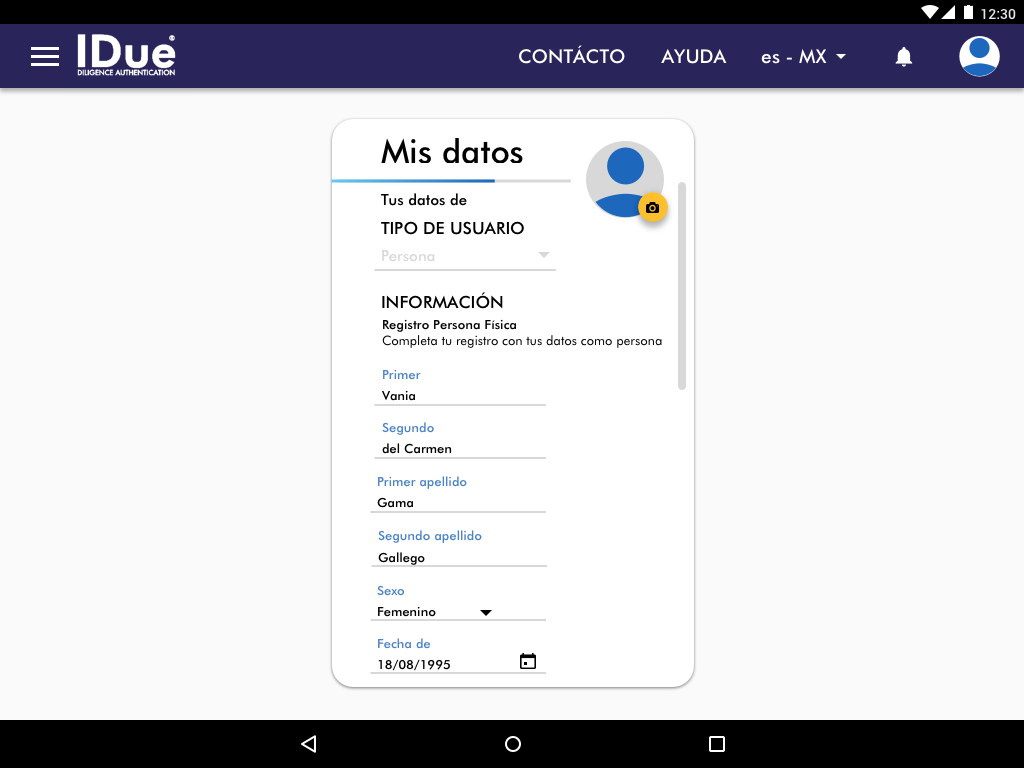This screenshot has width=1024, height=768.
Task: Open user account avatar in header
Action: (x=979, y=57)
